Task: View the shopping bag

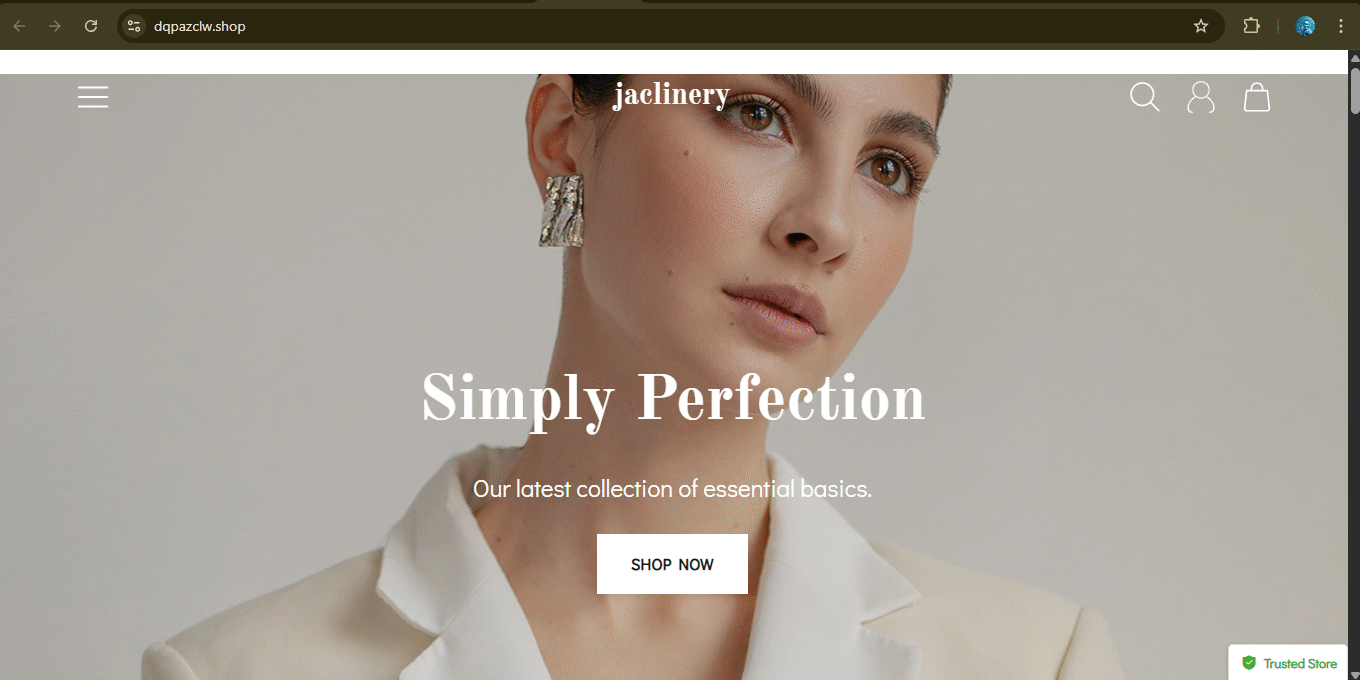Action: [1257, 97]
